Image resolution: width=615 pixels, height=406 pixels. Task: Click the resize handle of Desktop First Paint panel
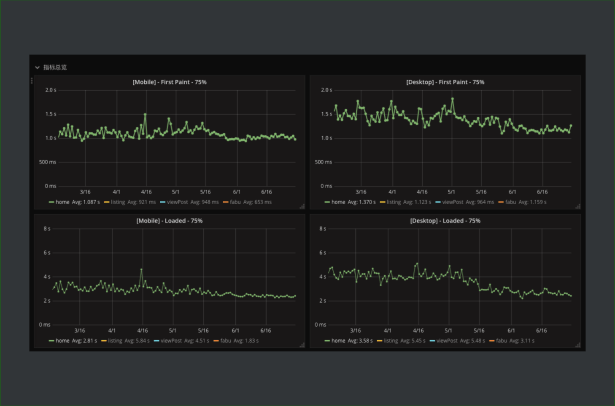[x=578, y=206]
